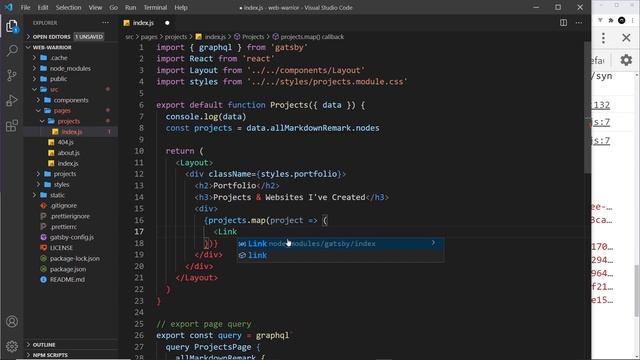
Task: Open Manage gear in activity bar
Action: coord(12,346)
